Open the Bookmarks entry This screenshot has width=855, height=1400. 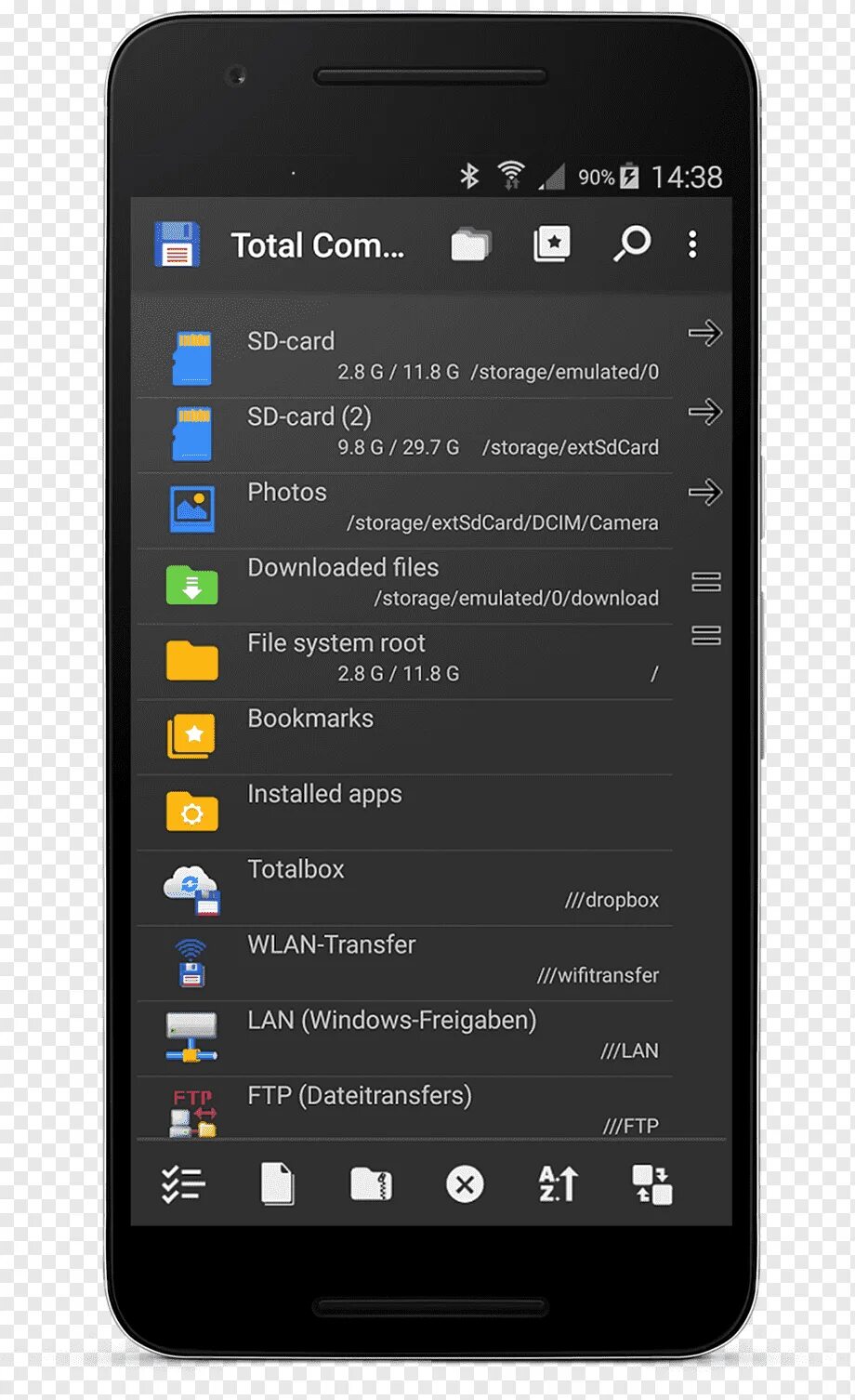tap(405, 736)
